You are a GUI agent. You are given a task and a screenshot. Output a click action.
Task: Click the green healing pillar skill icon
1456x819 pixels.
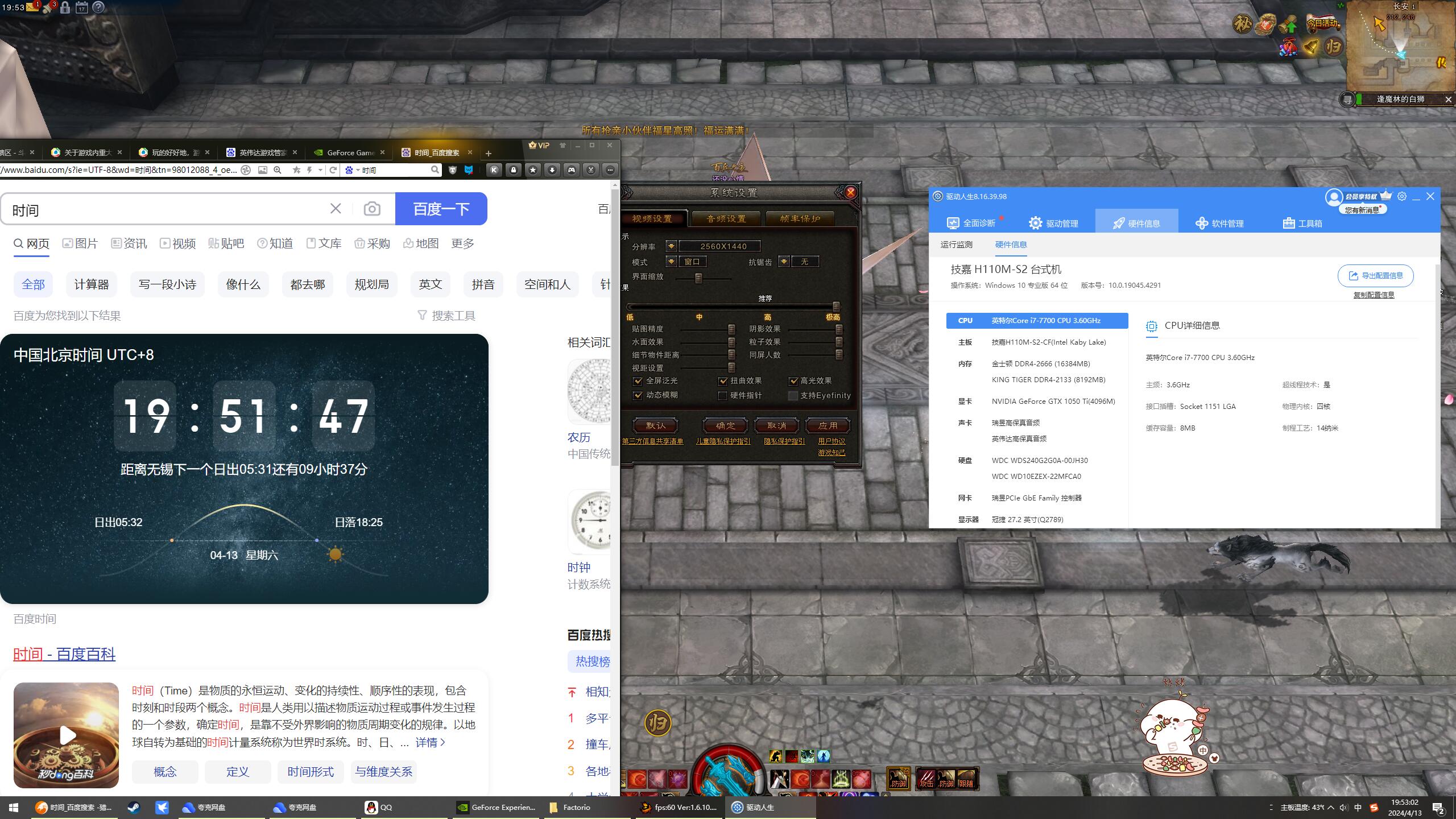pyautogui.click(x=841, y=778)
